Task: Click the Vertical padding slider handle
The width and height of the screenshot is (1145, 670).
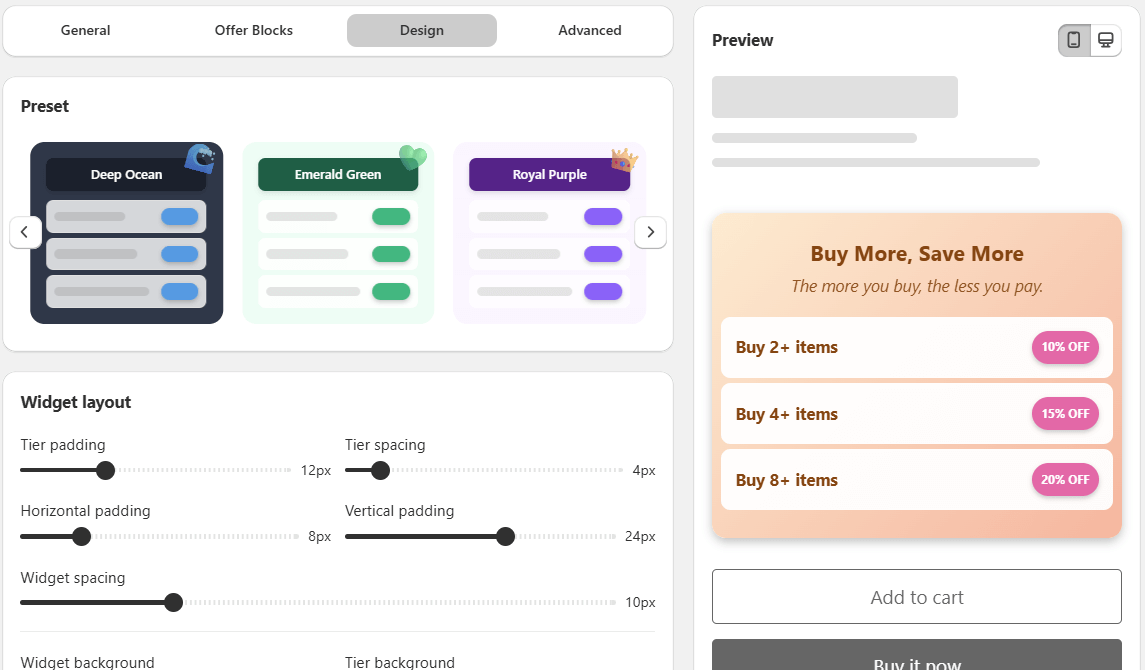Action: [505, 536]
